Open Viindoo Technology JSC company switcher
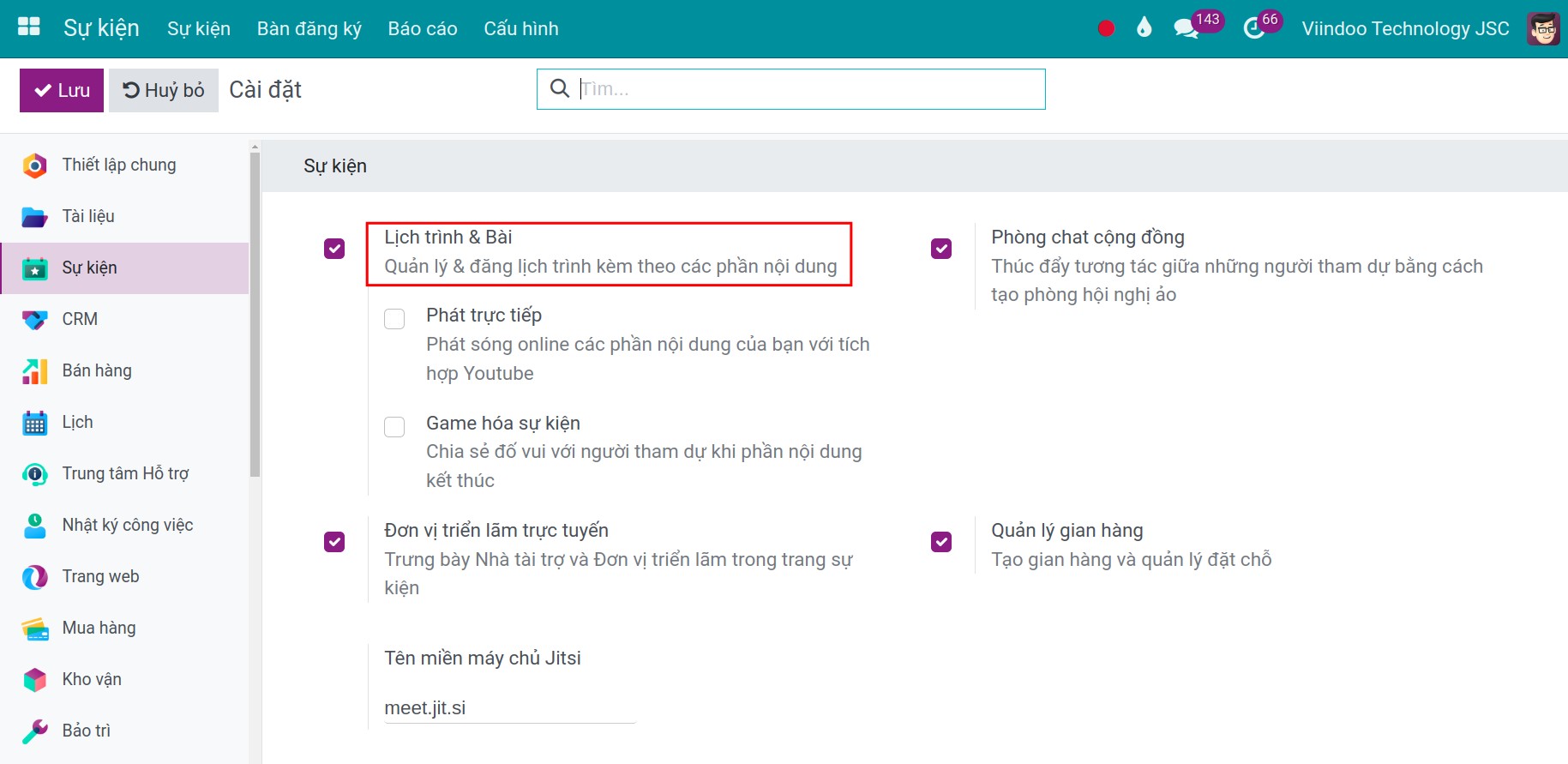 (1405, 28)
